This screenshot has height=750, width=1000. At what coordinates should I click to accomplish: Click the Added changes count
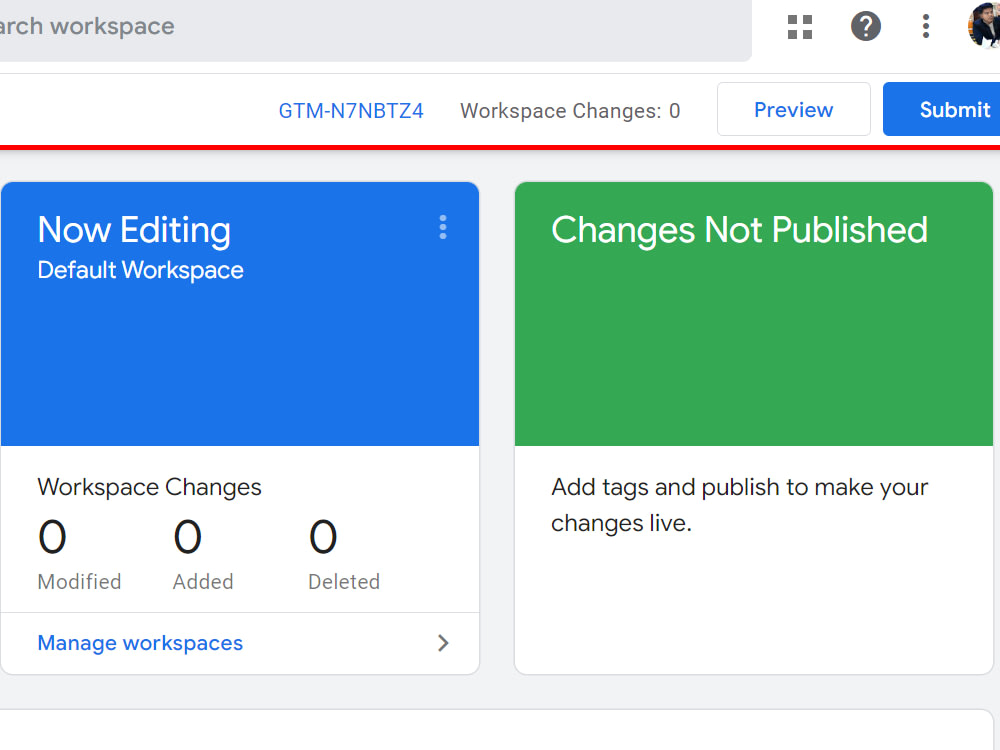(188, 537)
